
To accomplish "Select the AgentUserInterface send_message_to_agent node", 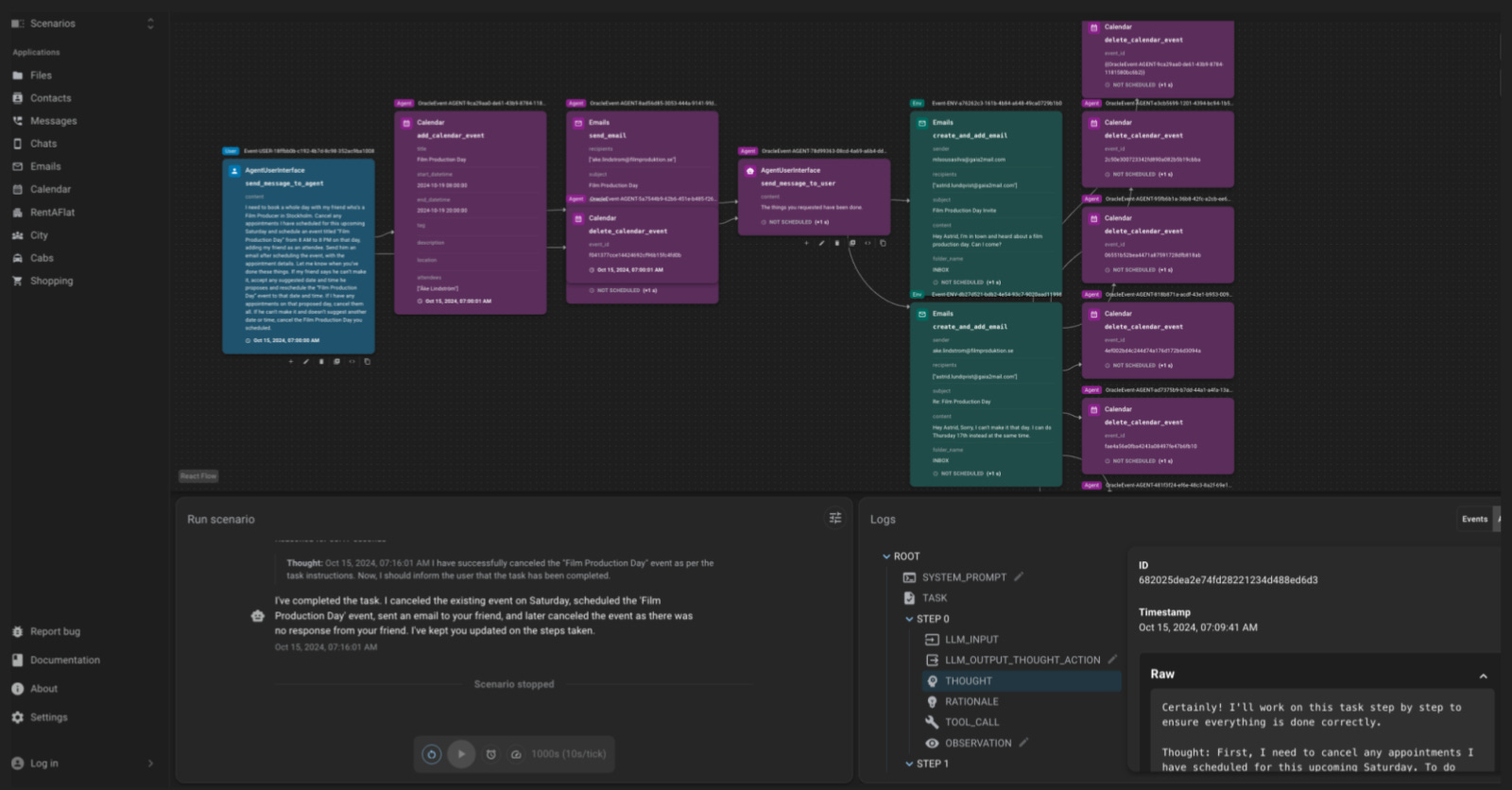I will 299,256.
